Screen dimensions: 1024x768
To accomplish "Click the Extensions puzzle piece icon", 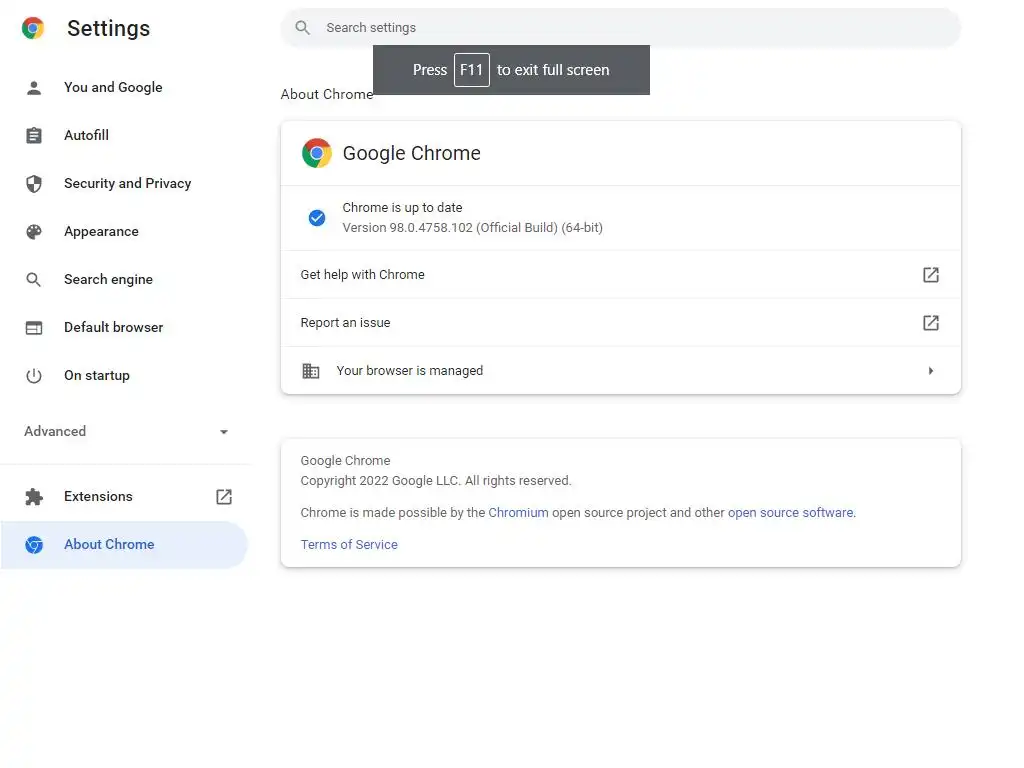I will click(x=34, y=496).
